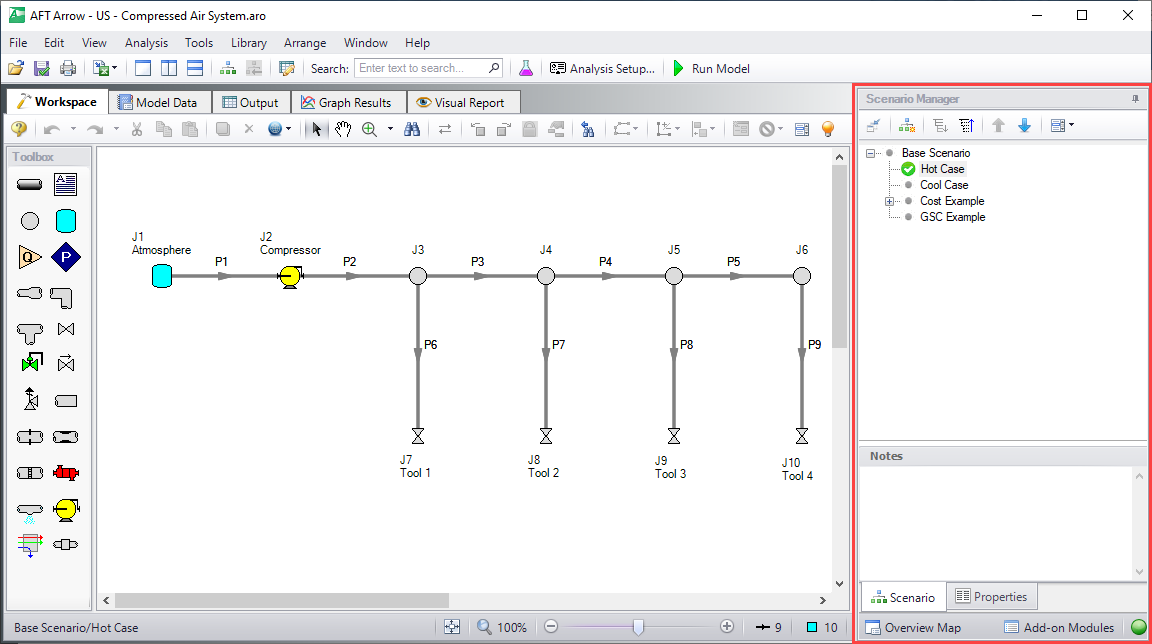The image size is (1152, 644).
Task: Click the binoculars find icon
Action: pyautogui.click(x=412, y=129)
